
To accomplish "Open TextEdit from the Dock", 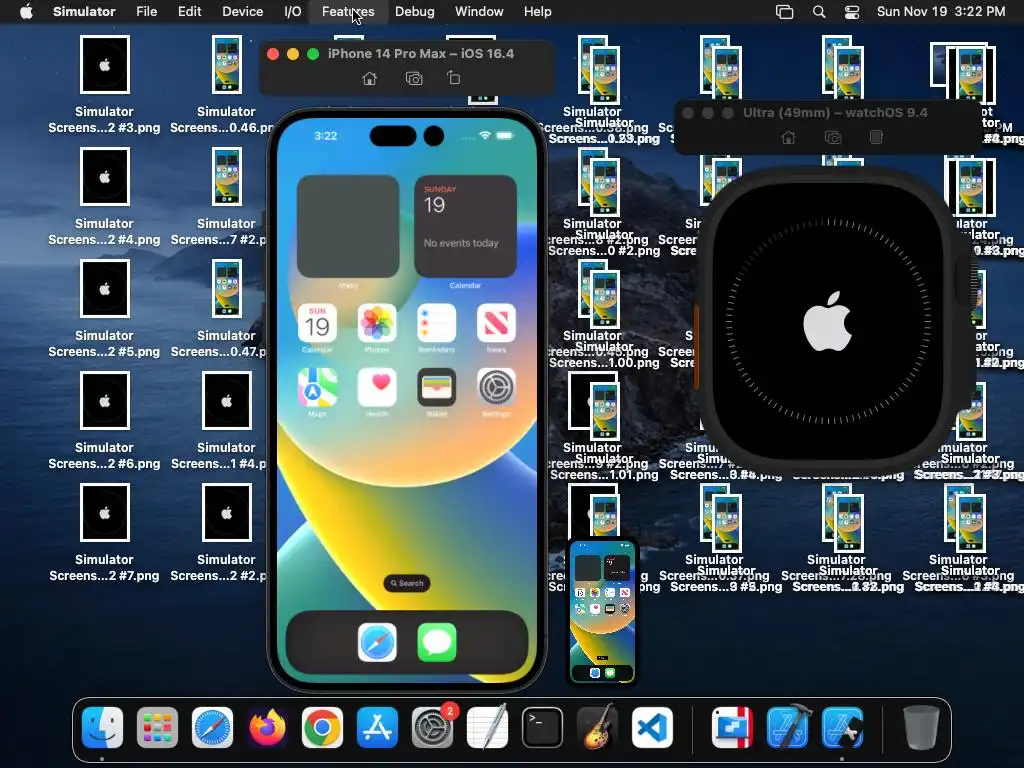I will click(487, 727).
